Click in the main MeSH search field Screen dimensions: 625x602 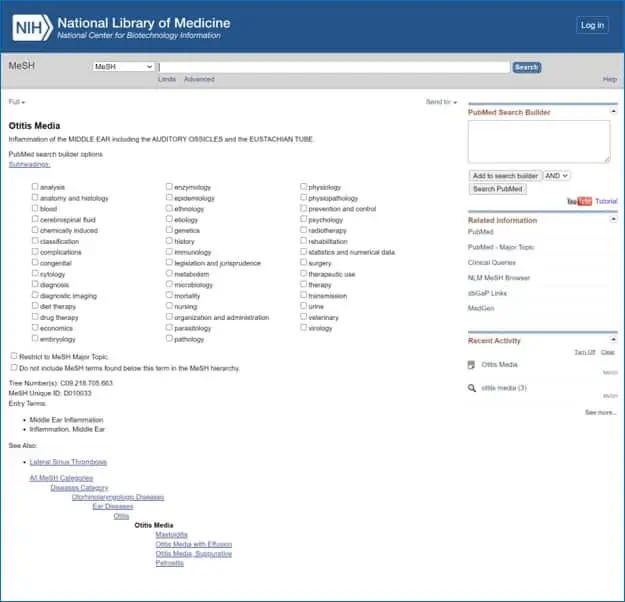(x=333, y=67)
